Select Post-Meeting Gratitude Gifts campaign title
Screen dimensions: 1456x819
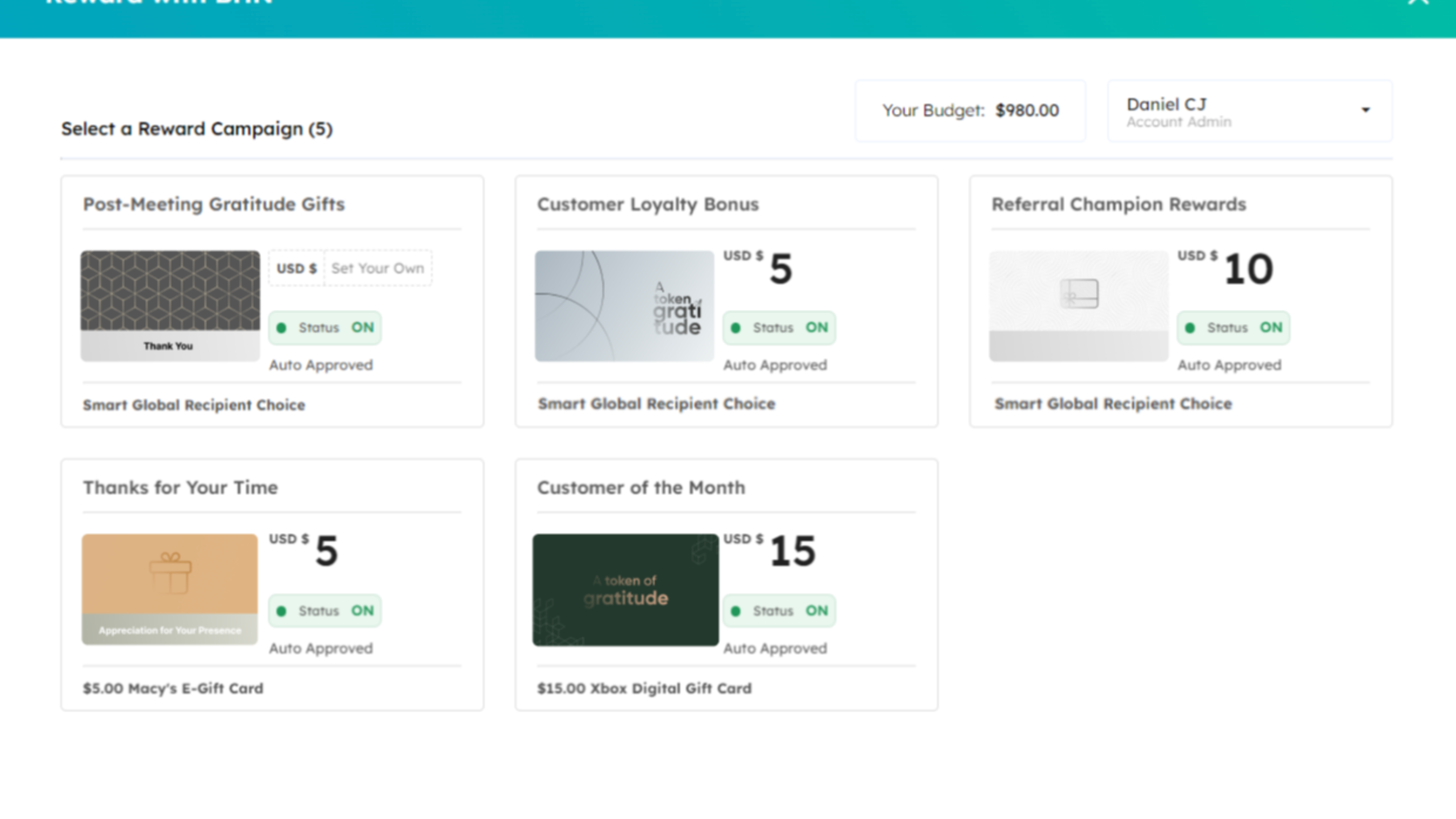(214, 204)
